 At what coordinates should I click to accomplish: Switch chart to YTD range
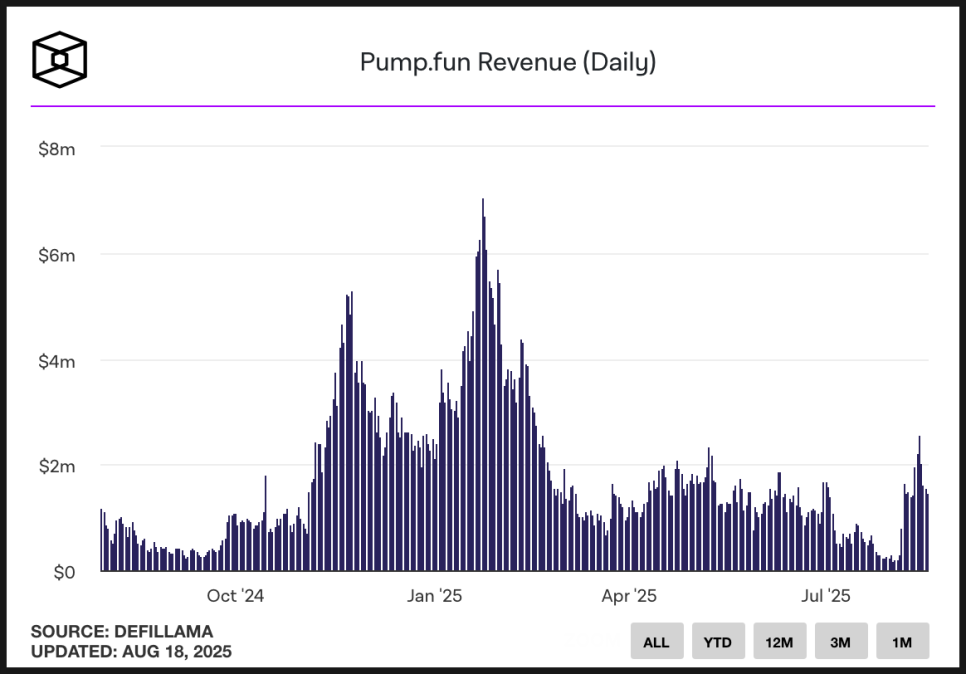click(718, 641)
